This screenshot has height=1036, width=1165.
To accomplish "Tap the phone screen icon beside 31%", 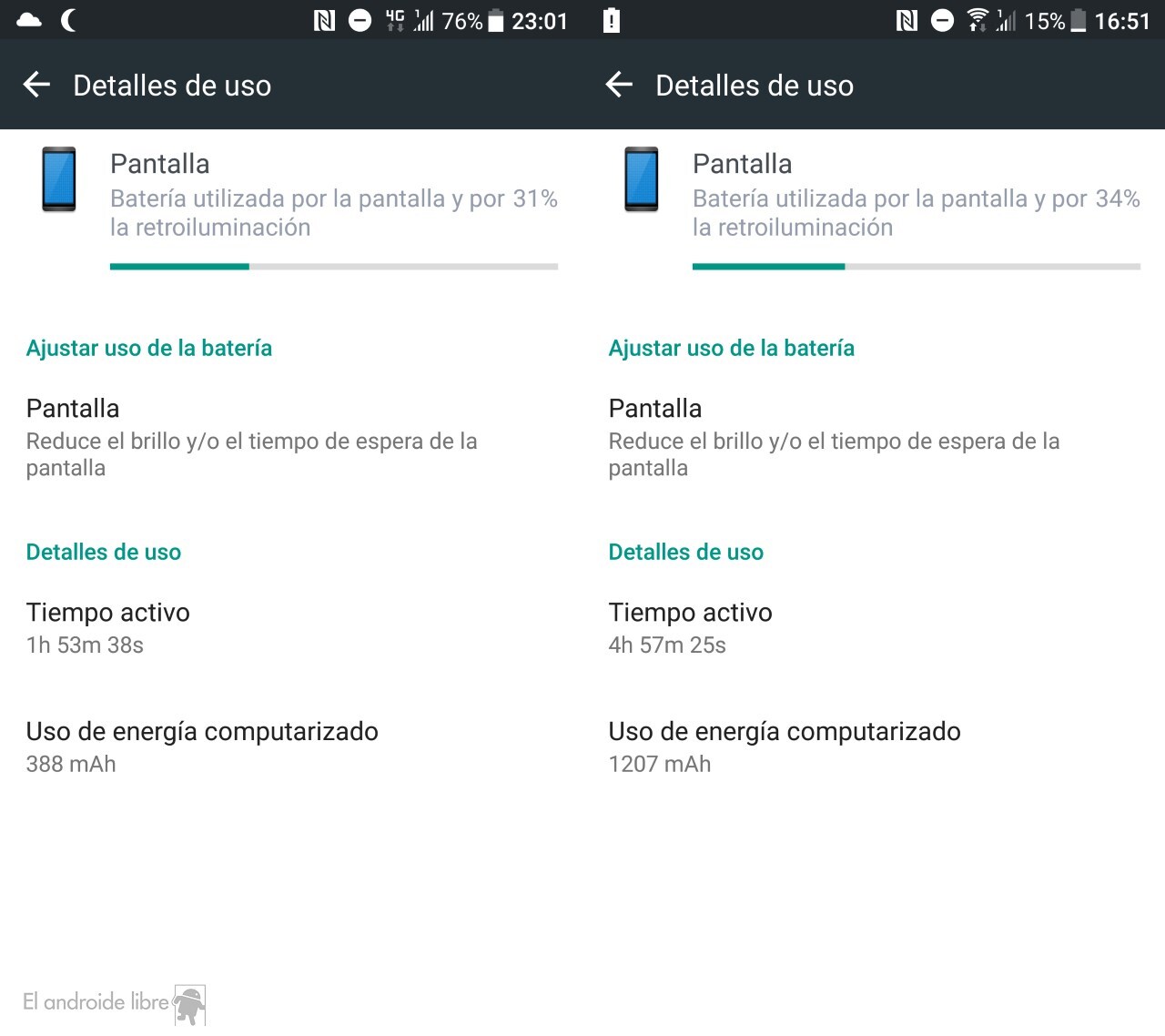I will coord(59,179).
